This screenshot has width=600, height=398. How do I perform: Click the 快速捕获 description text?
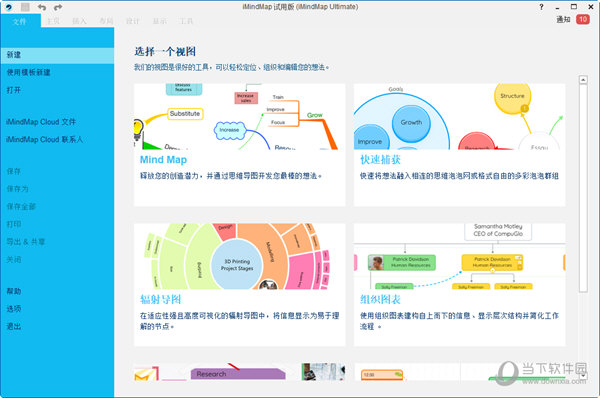click(x=459, y=176)
